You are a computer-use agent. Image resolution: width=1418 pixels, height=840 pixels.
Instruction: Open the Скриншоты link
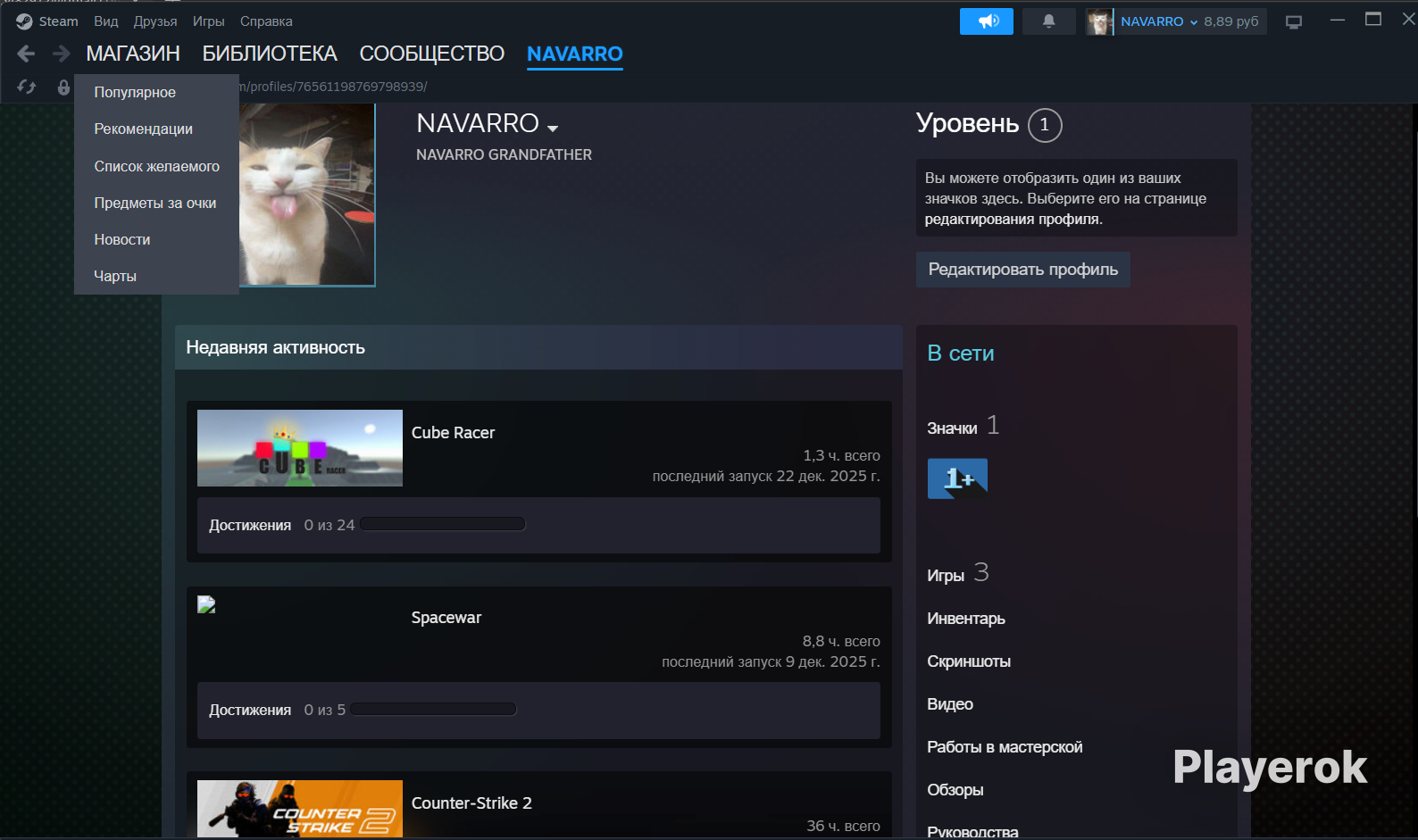[x=969, y=661]
